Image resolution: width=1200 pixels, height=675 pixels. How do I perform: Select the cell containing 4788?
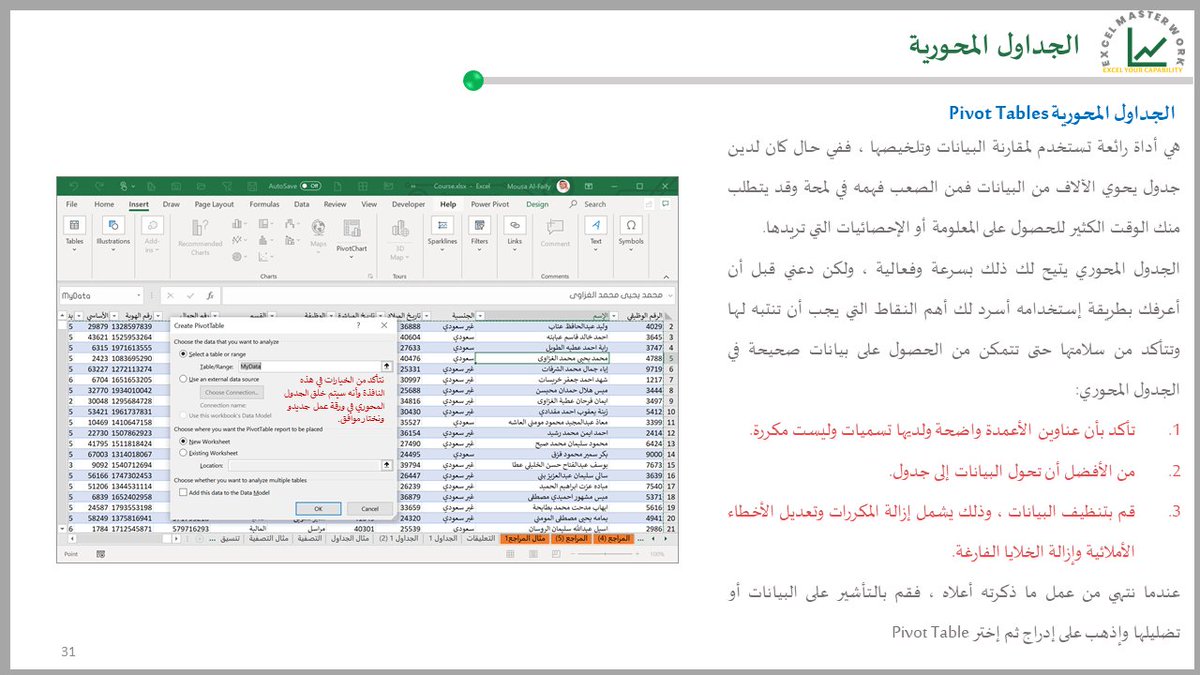(641, 356)
